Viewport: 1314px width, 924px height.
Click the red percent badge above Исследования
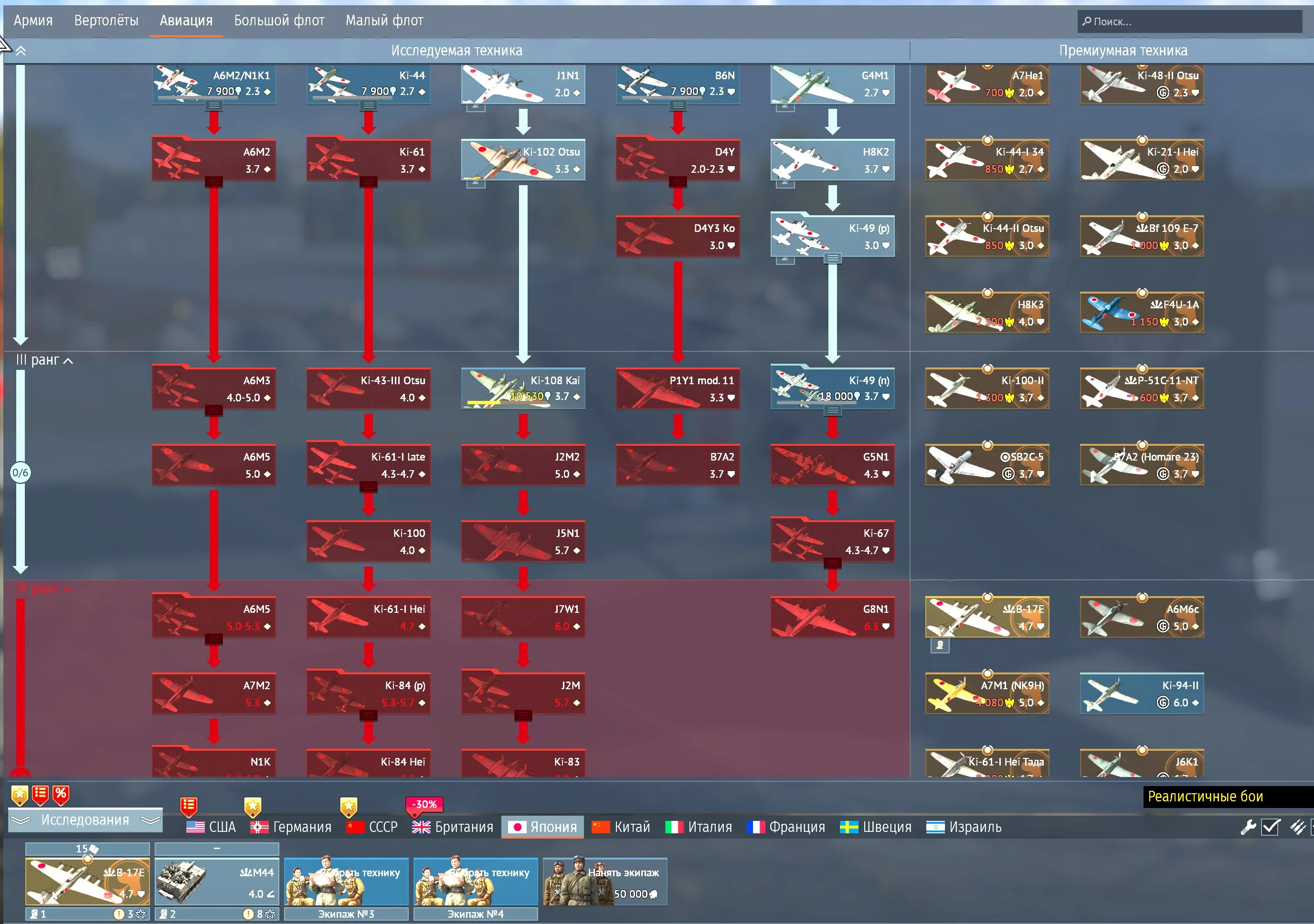(61, 794)
